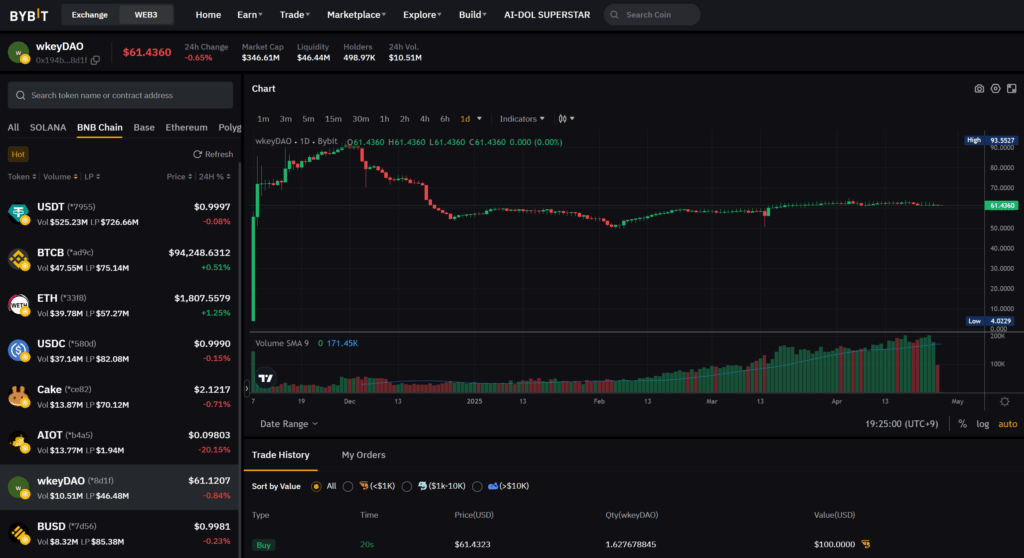Click the BUSD token icon
The height and width of the screenshot is (558, 1024).
(x=18, y=534)
